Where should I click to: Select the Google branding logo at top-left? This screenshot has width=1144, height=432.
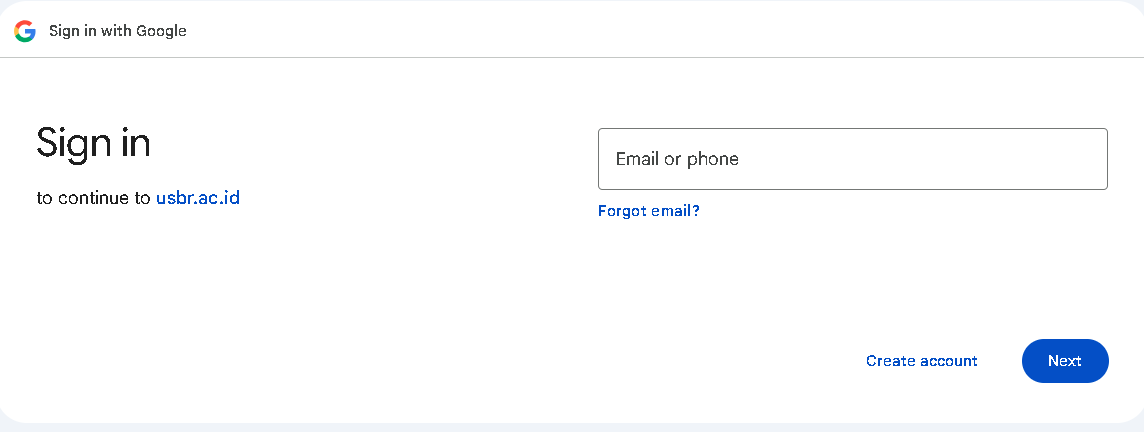pos(25,31)
